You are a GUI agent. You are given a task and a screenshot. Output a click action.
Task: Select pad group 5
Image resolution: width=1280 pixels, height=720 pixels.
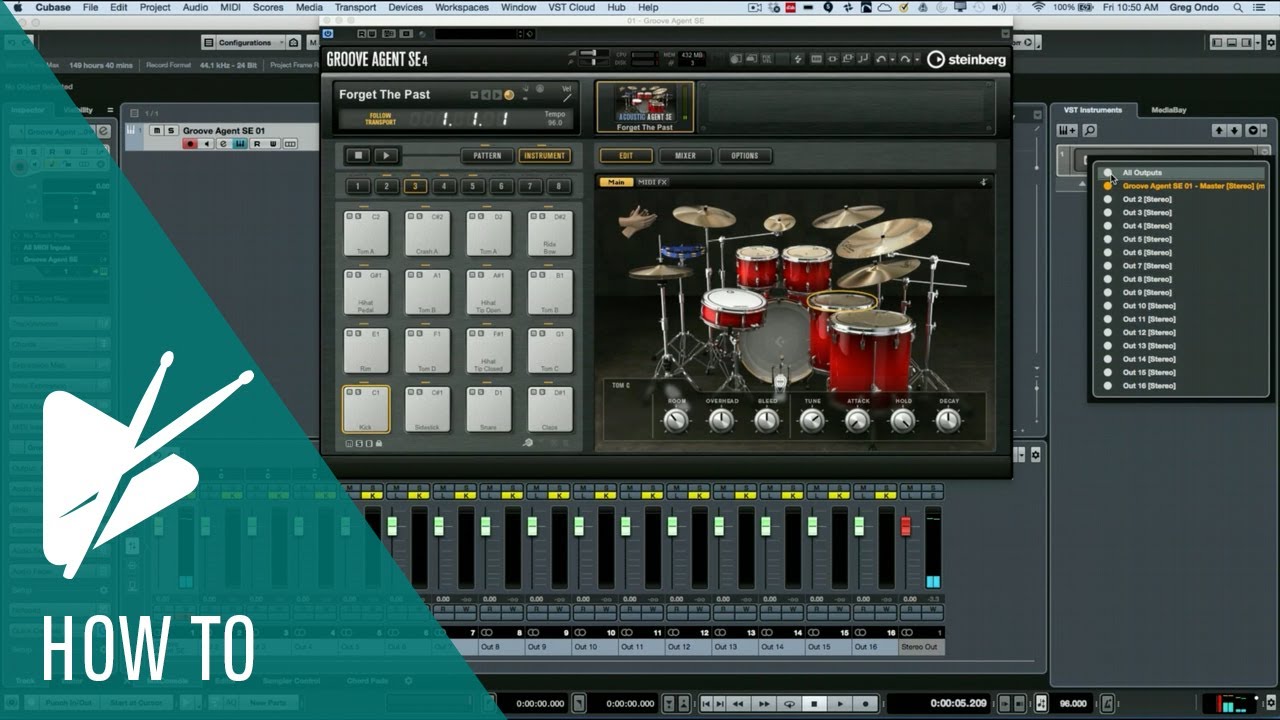click(473, 186)
